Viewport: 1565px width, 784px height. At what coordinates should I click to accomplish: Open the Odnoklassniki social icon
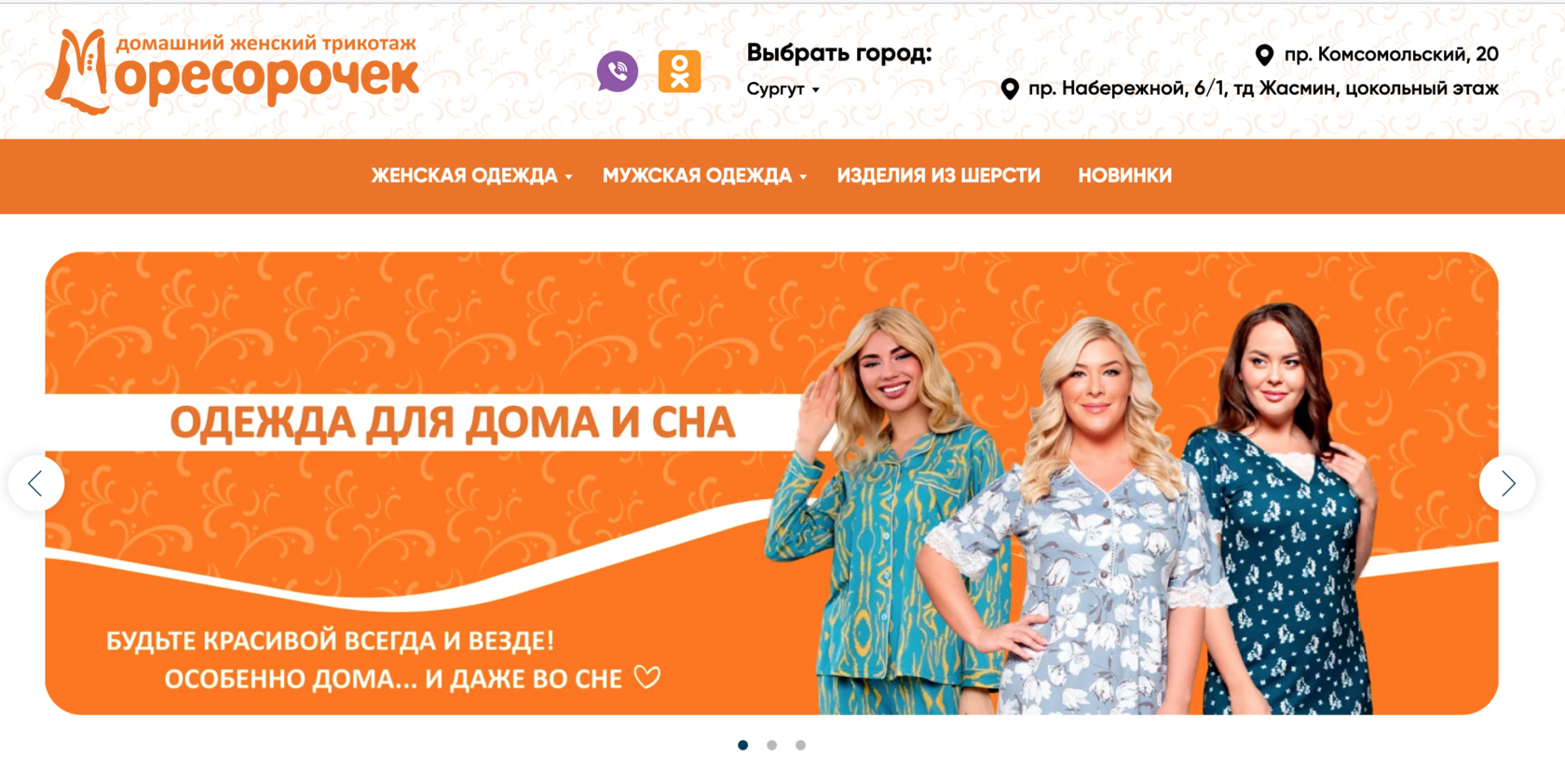pyautogui.click(x=679, y=72)
